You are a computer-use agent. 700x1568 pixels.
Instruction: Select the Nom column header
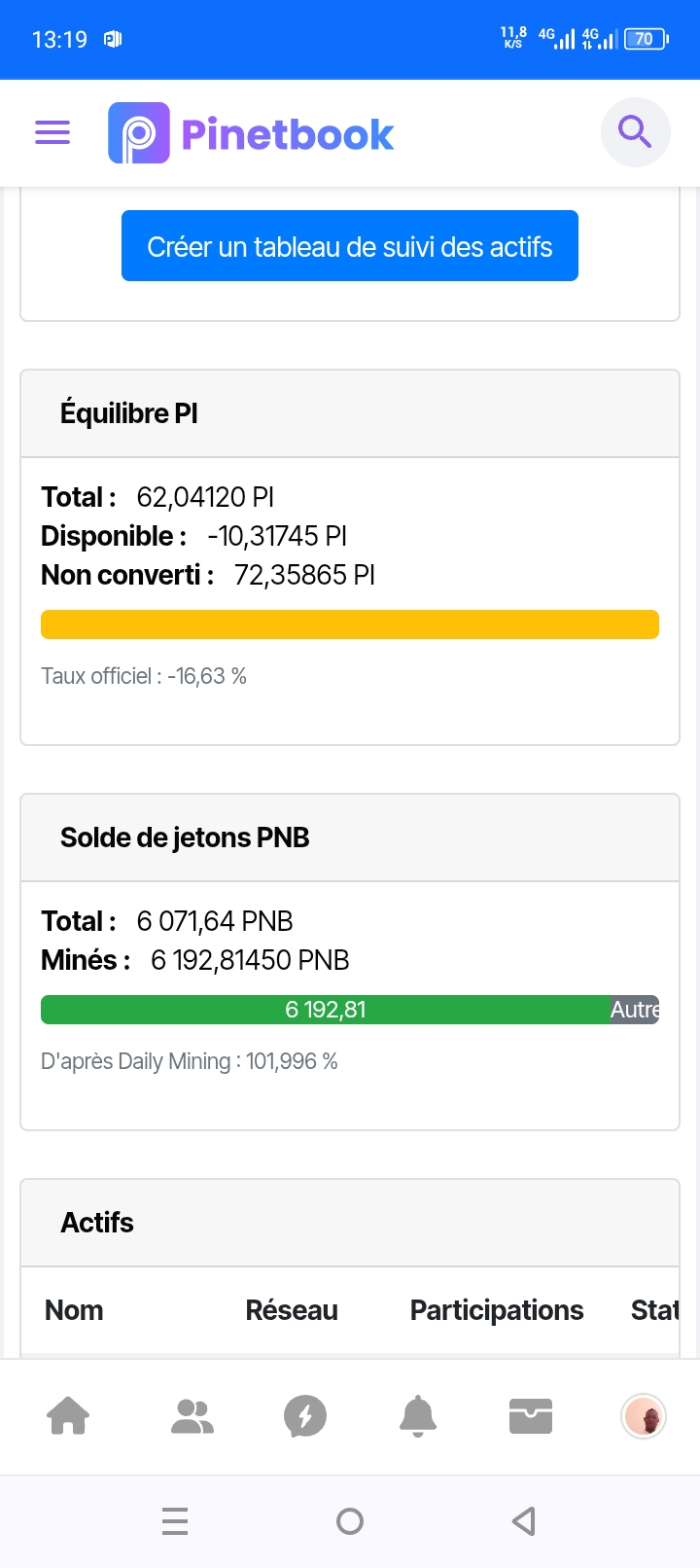coord(74,1310)
